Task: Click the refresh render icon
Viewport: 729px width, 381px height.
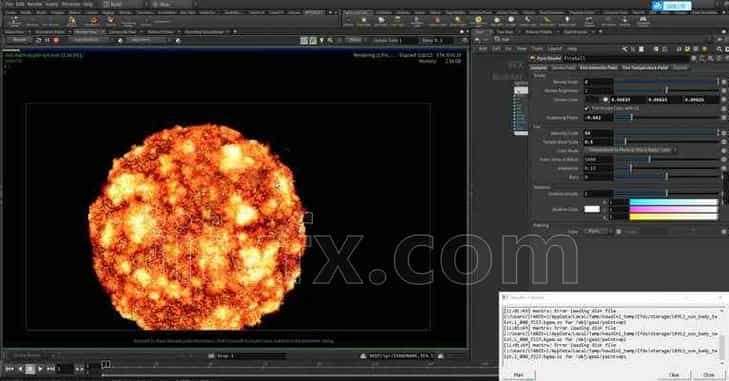Action: (39, 40)
